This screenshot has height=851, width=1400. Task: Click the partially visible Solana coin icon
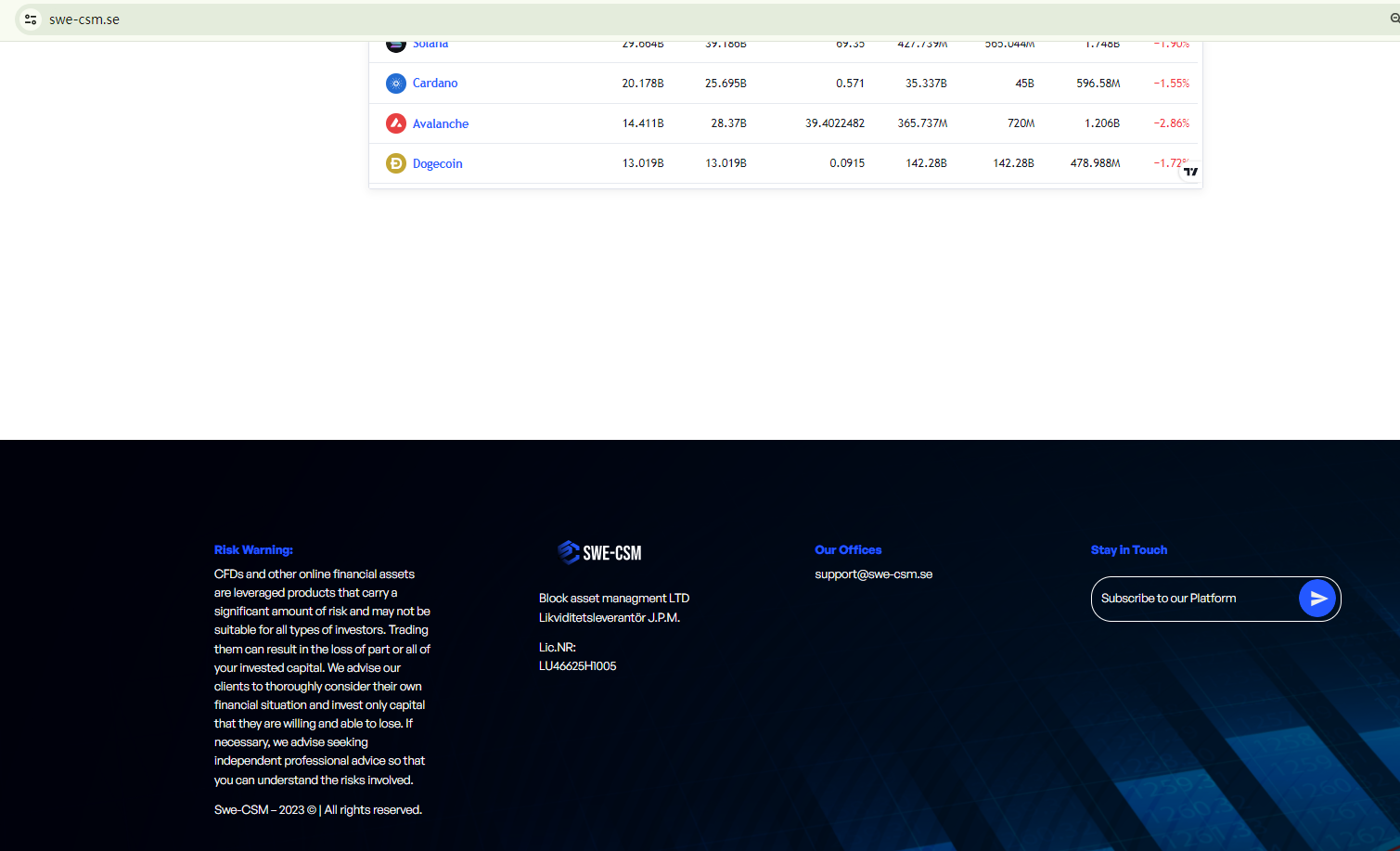click(x=396, y=45)
